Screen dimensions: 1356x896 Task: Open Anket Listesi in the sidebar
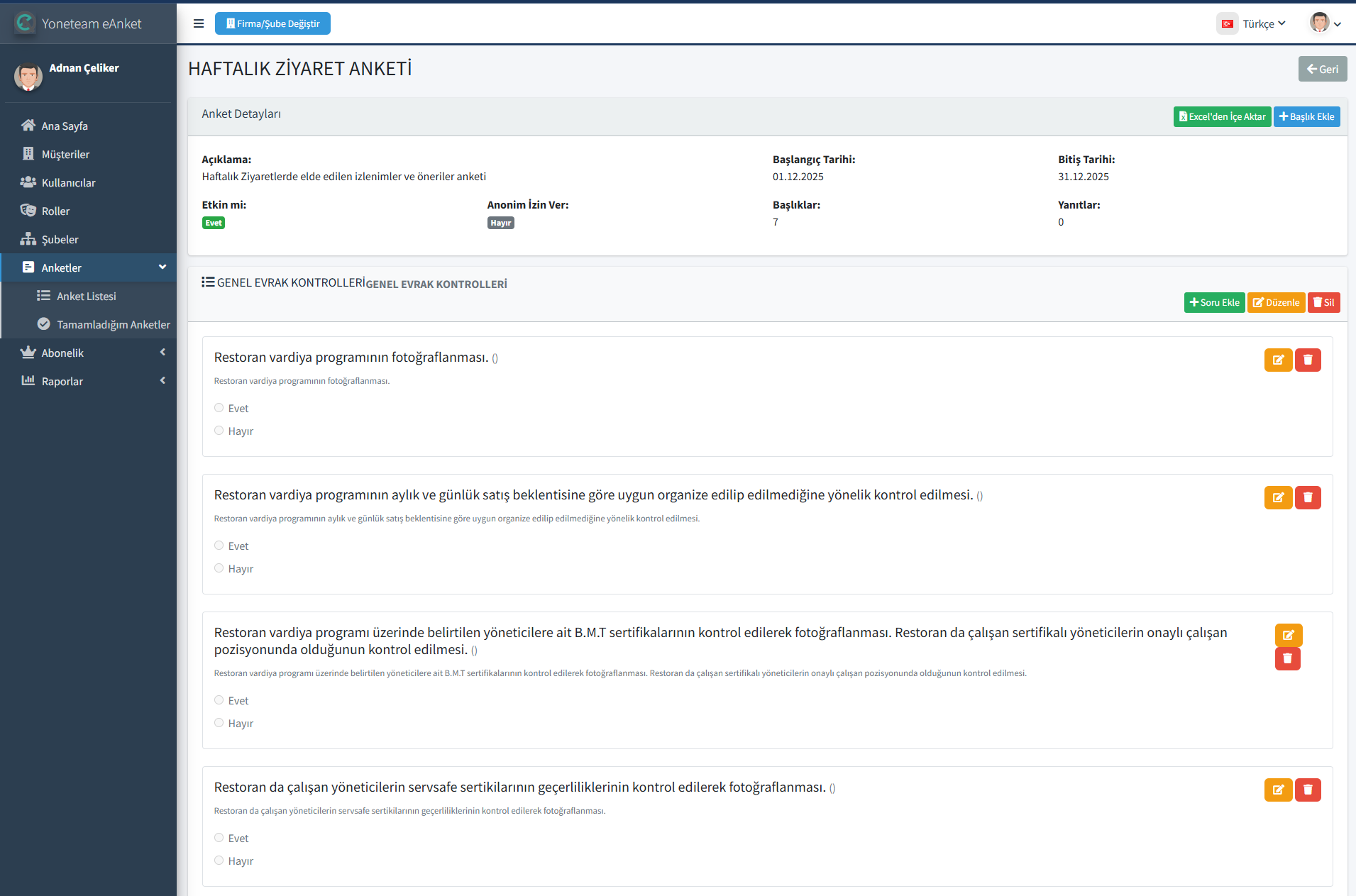[x=86, y=296]
